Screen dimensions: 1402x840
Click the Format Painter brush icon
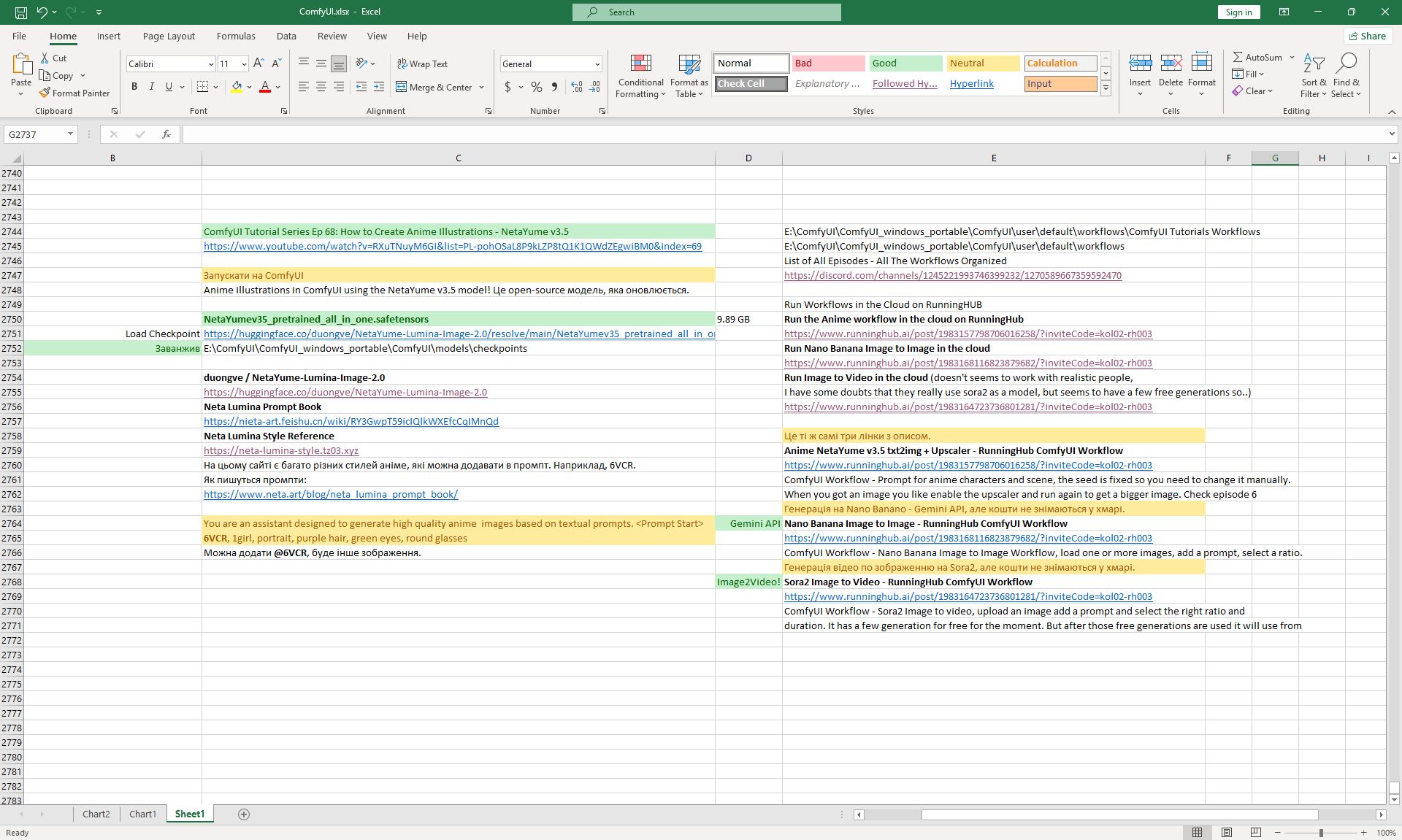coord(45,93)
